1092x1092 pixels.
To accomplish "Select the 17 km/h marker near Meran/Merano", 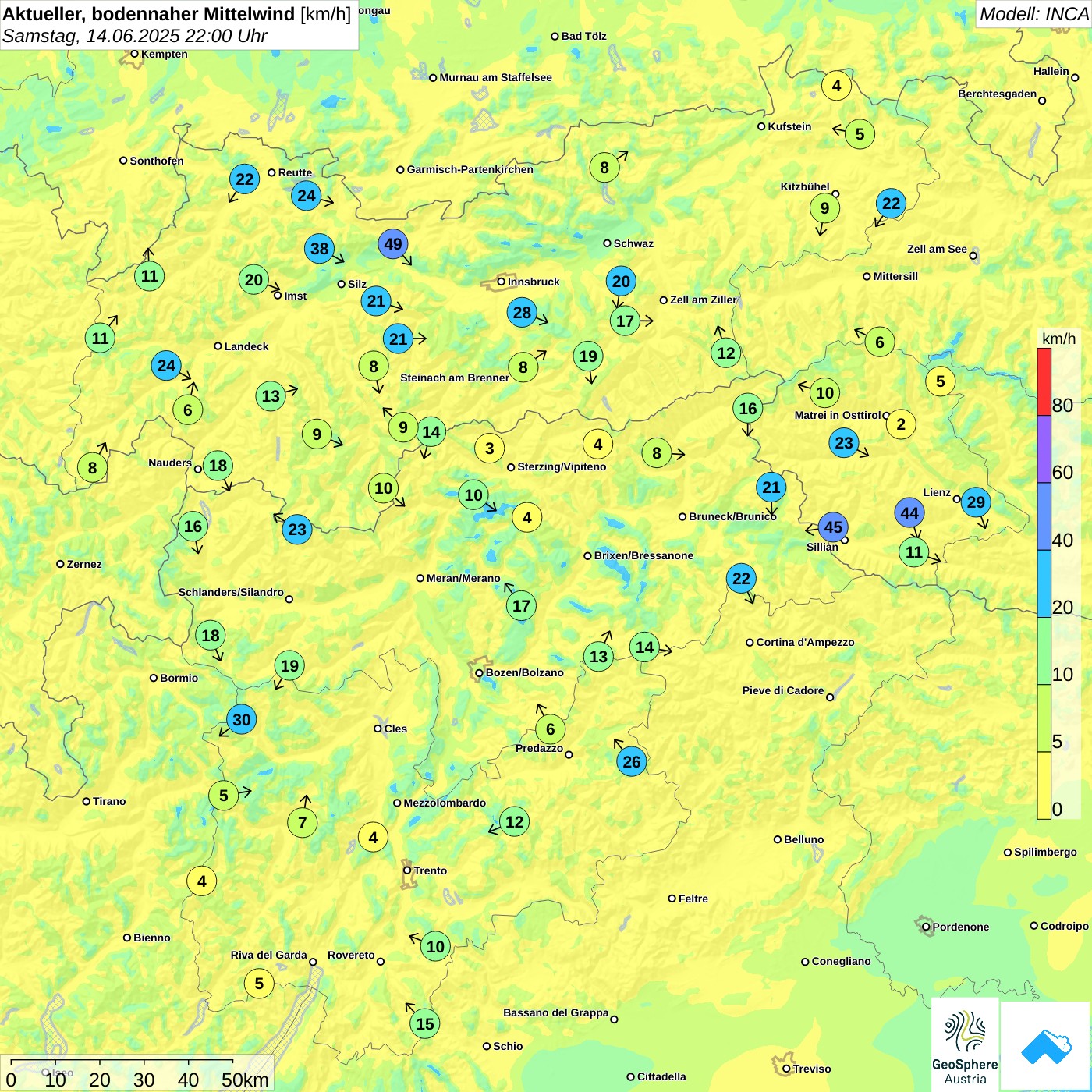I will 521,606.
